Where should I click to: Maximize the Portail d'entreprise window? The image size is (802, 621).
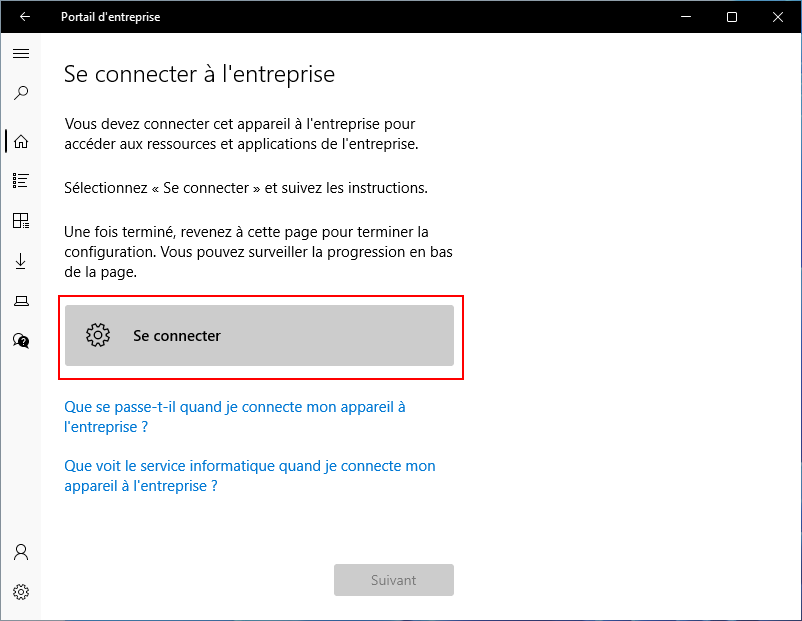(732, 17)
